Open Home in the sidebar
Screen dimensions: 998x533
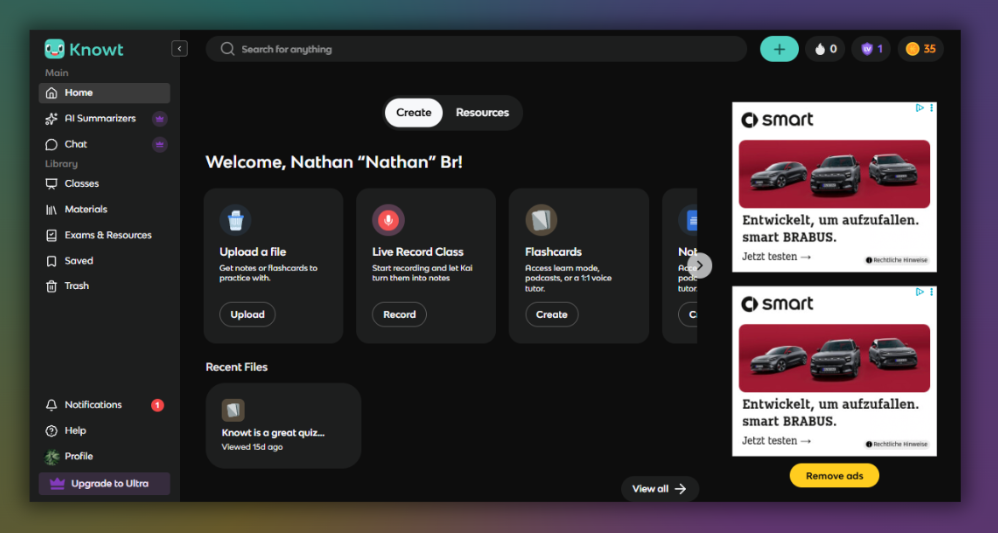click(x=104, y=93)
